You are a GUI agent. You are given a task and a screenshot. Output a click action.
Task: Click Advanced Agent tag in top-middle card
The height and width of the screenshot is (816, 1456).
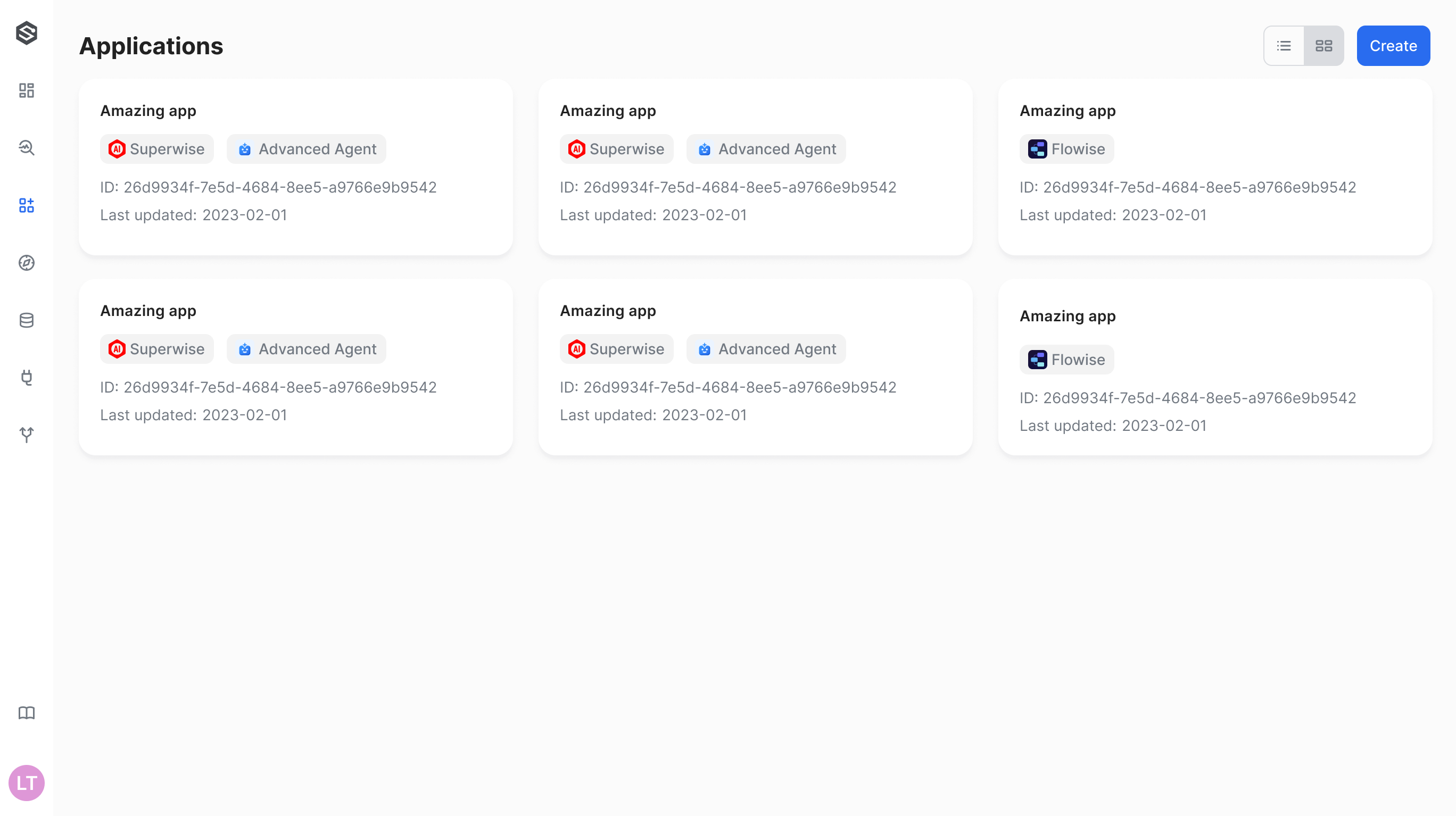pyautogui.click(x=766, y=149)
